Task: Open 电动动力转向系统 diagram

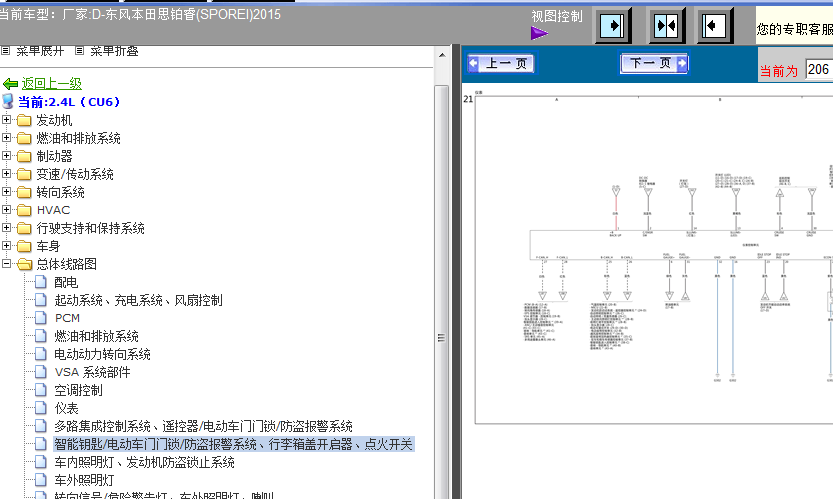Action: click(x=102, y=354)
